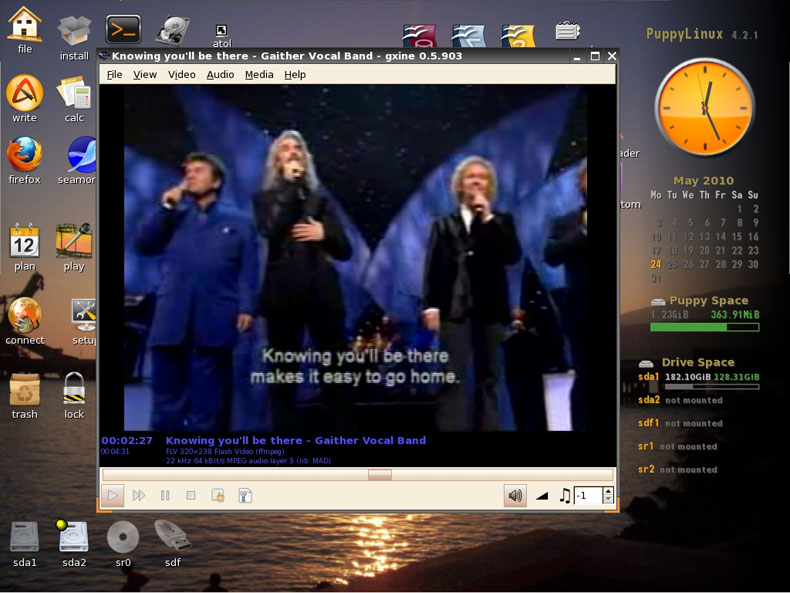The width and height of the screenshot is (790, 593).
Task: Open the Audio menu
Action: (x=220, y=75)
